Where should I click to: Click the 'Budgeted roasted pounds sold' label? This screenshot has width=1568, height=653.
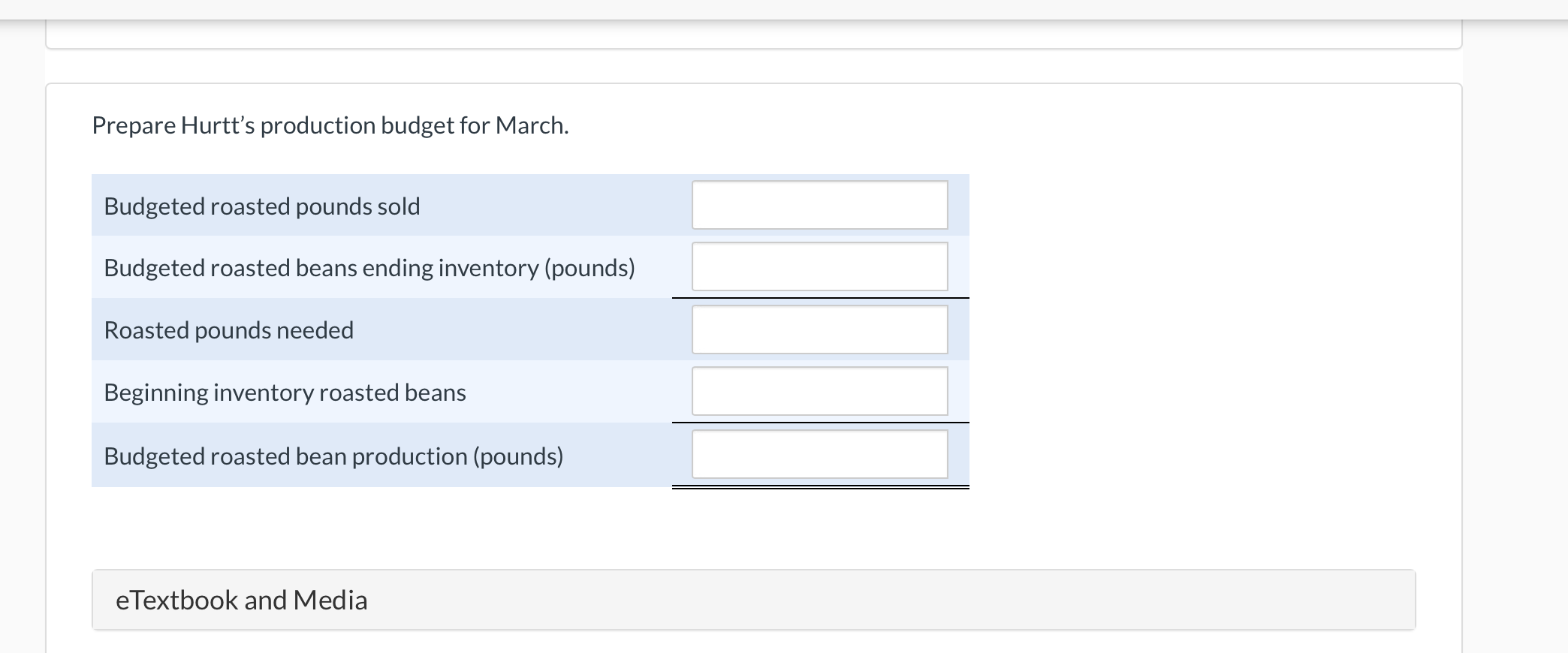point(262,206)
